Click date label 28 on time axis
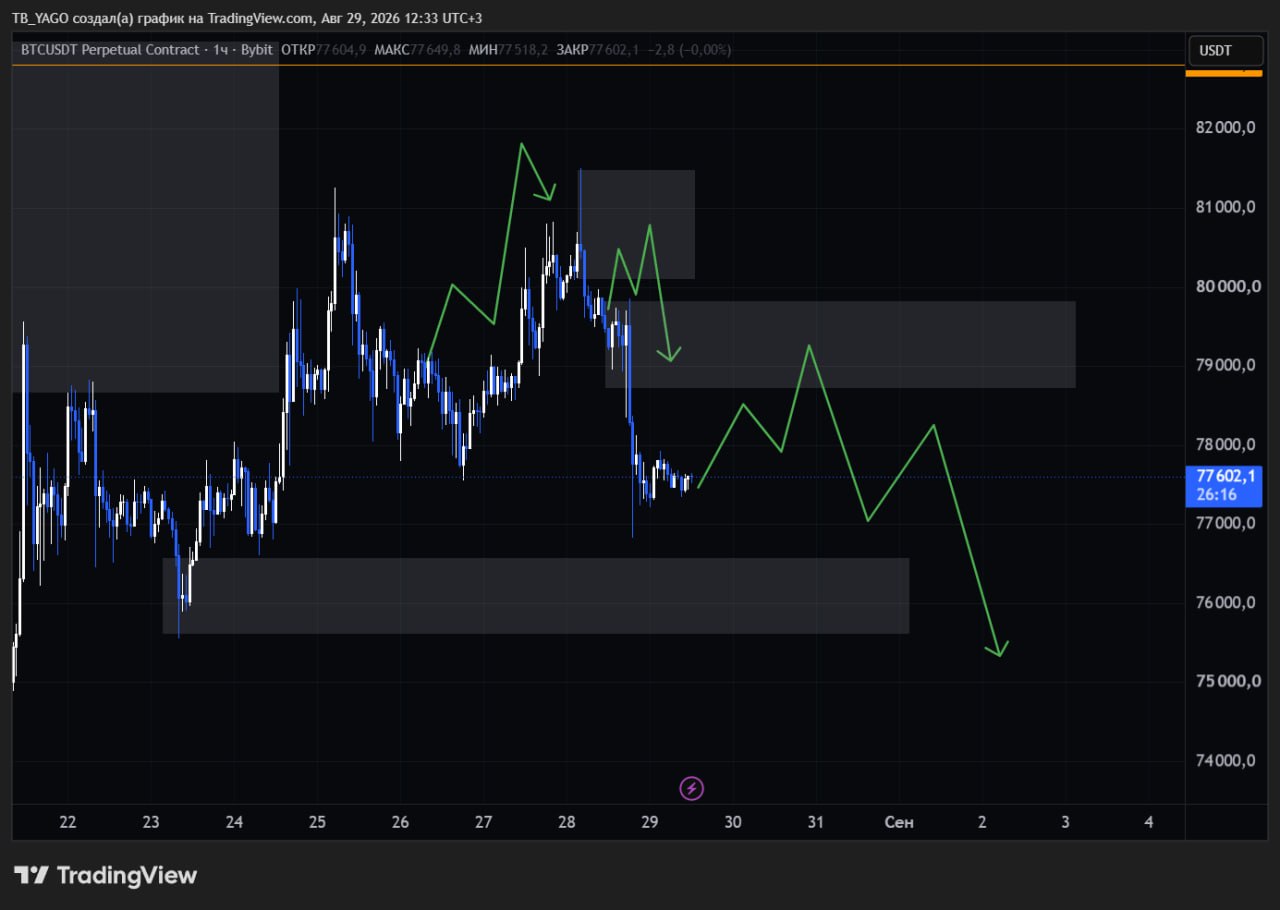This screenshot has height=910, width=1280. coord(567,822)
